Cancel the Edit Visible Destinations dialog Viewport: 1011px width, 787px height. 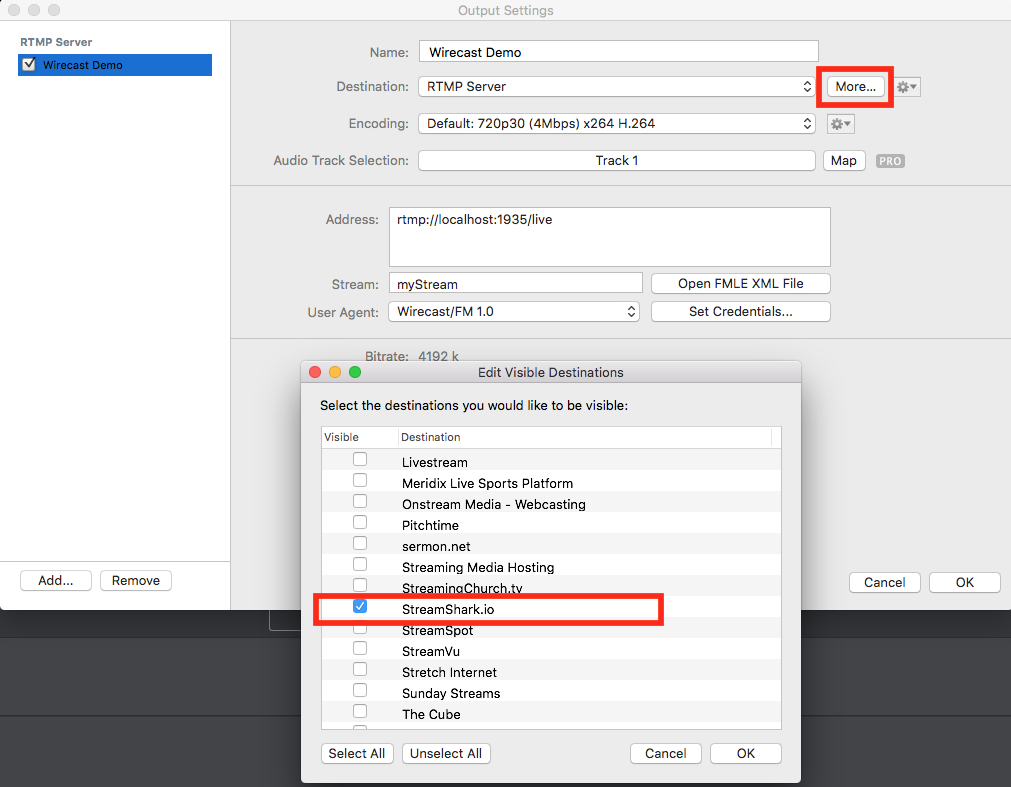pyautogui.click(x=665, y=753)
